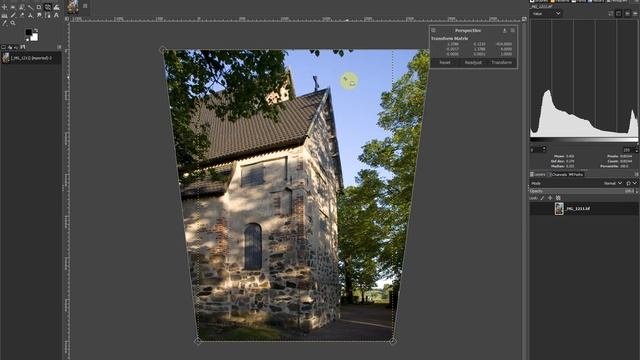Open the black foreground color swatch
Image resolution: width=640 pixels, height=360 pixels.
click(x=29, y=32)
